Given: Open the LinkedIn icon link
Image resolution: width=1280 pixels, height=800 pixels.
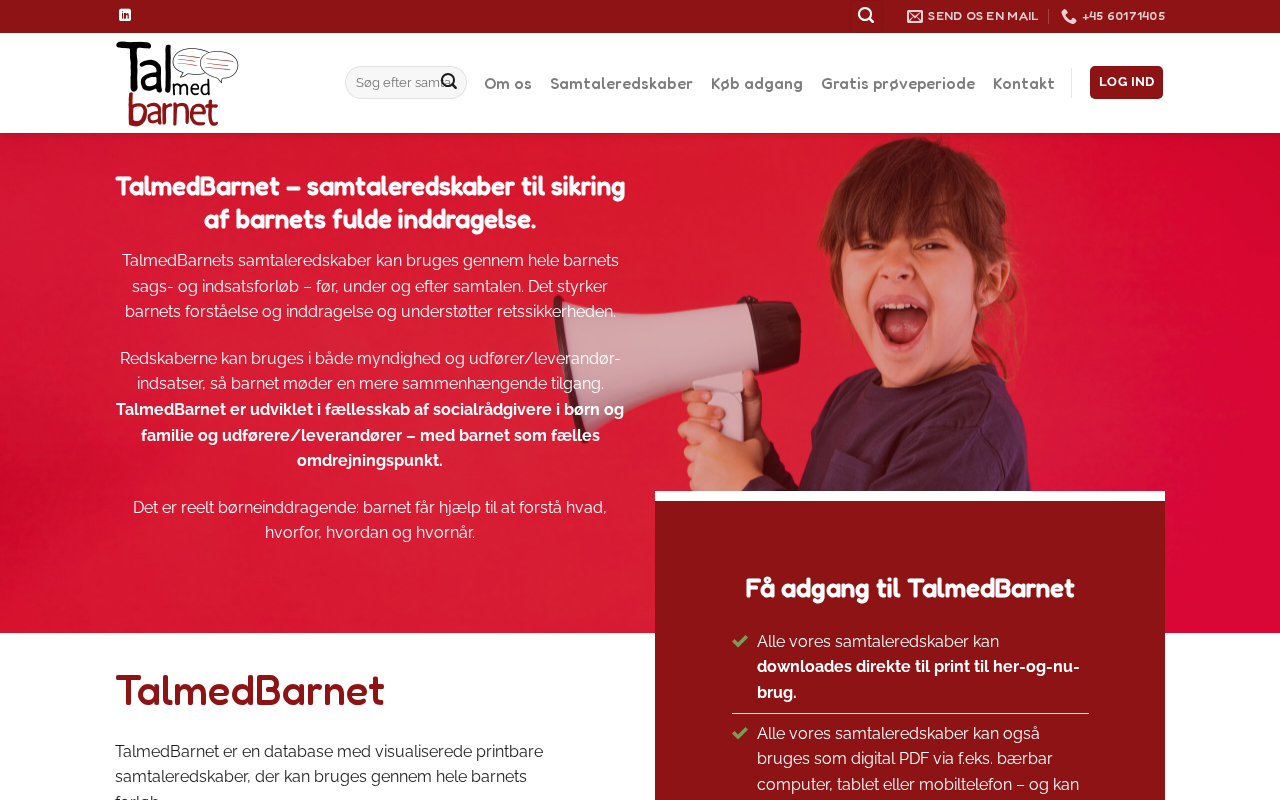Looking at the screenshot, I should [x=125, y=15].
